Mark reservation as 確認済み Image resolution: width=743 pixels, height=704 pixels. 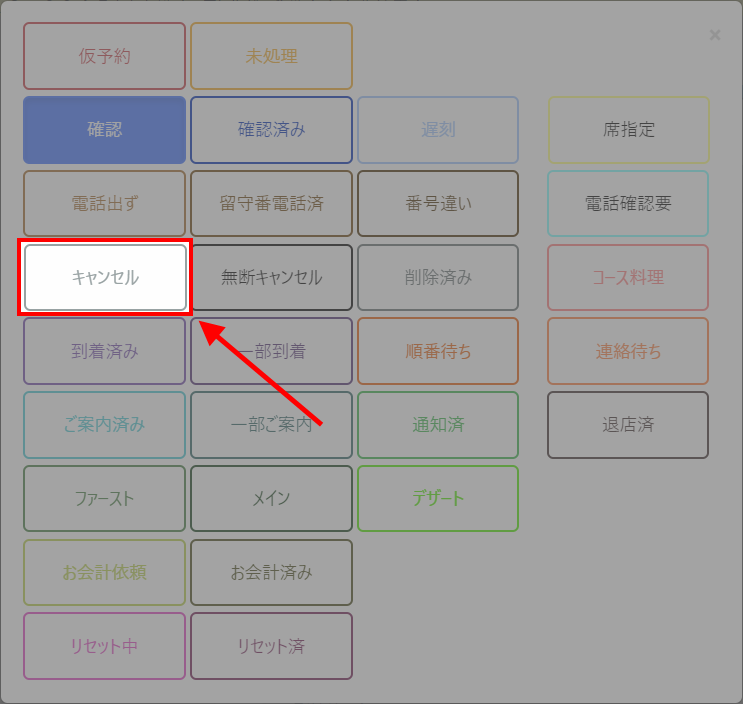click(271, 130)
